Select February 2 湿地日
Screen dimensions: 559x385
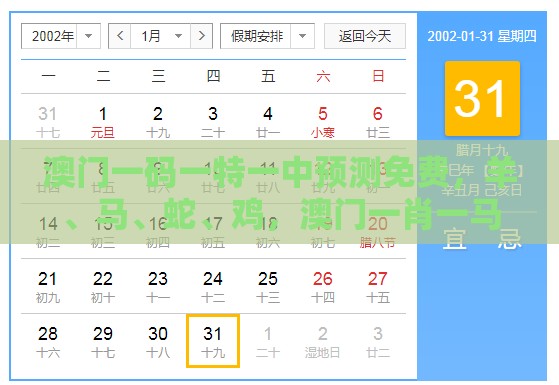(323, 342)
